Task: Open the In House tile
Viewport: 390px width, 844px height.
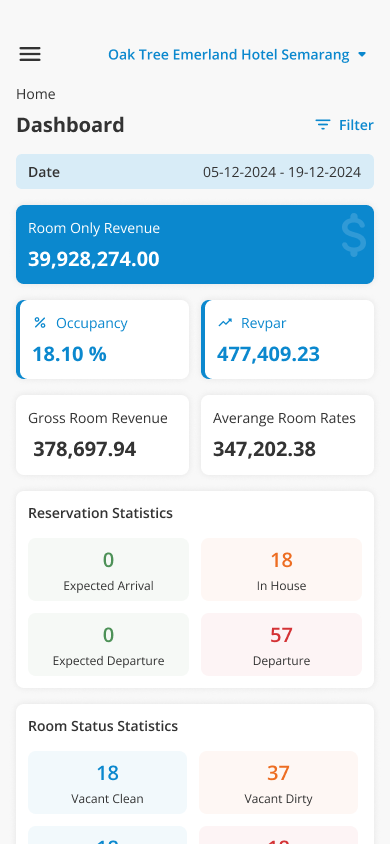Action: 281,569
